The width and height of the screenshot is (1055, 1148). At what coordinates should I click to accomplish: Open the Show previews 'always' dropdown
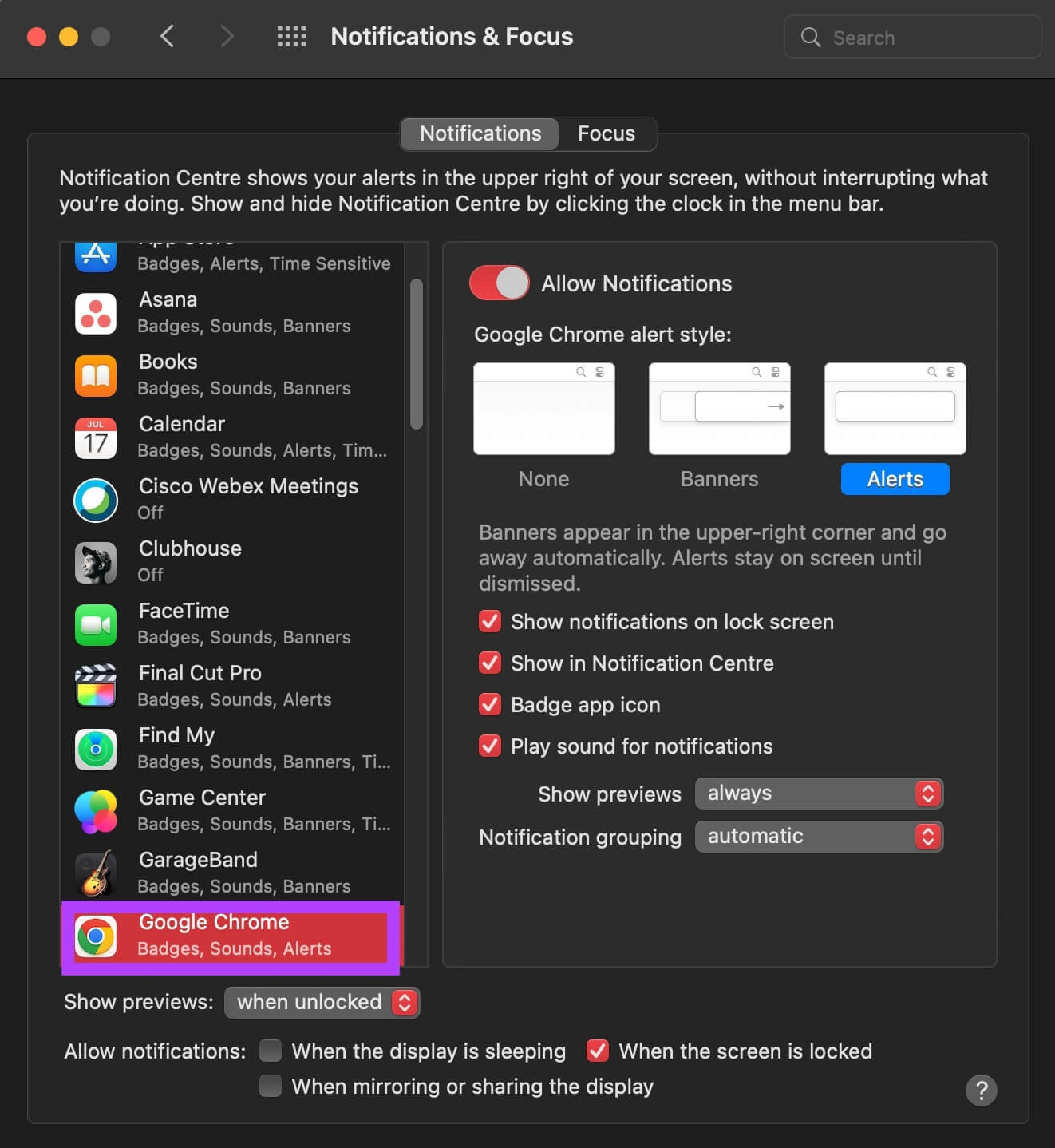(819, 793)
